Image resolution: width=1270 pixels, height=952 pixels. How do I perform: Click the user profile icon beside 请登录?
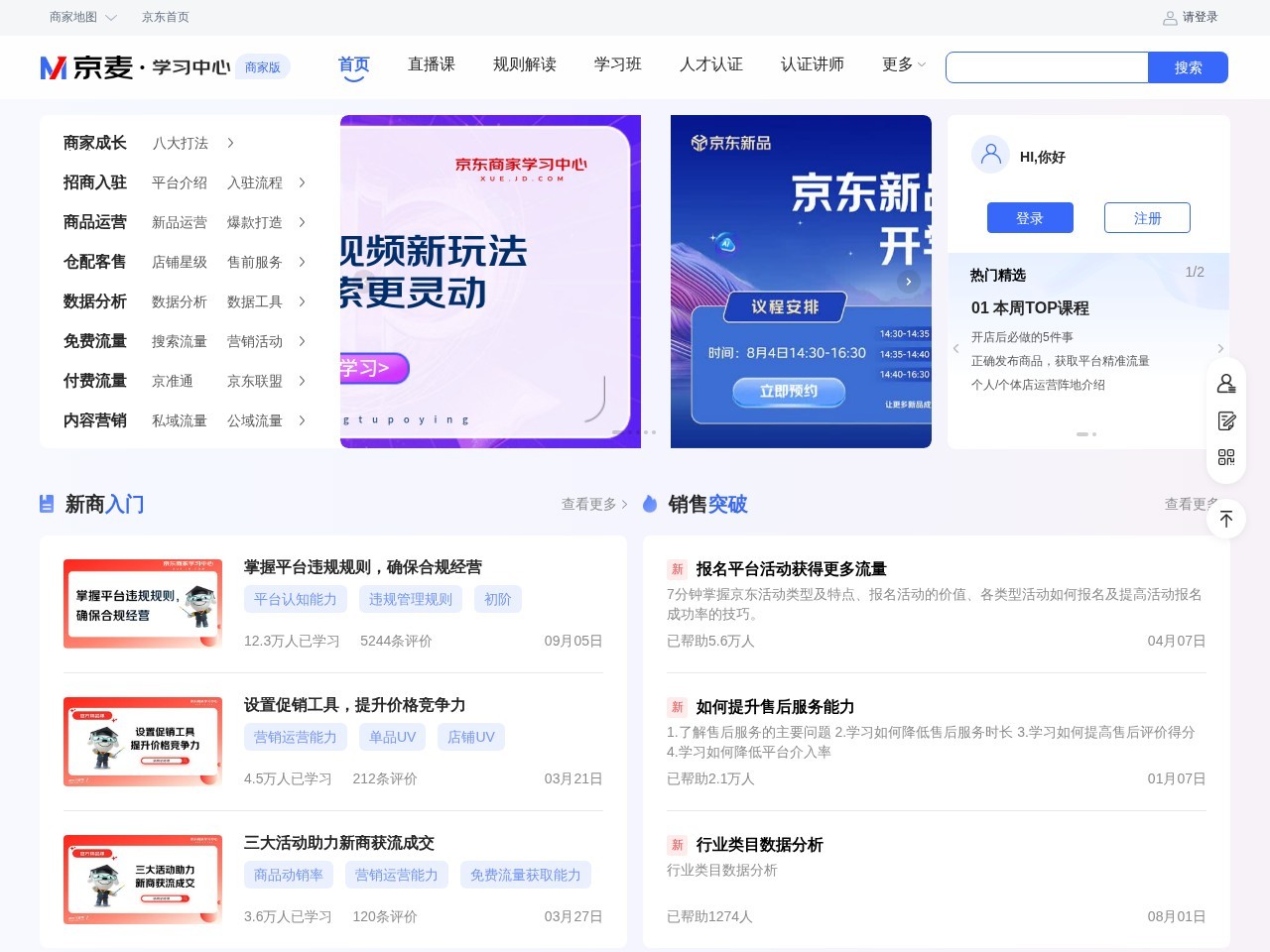[1170, 18]
